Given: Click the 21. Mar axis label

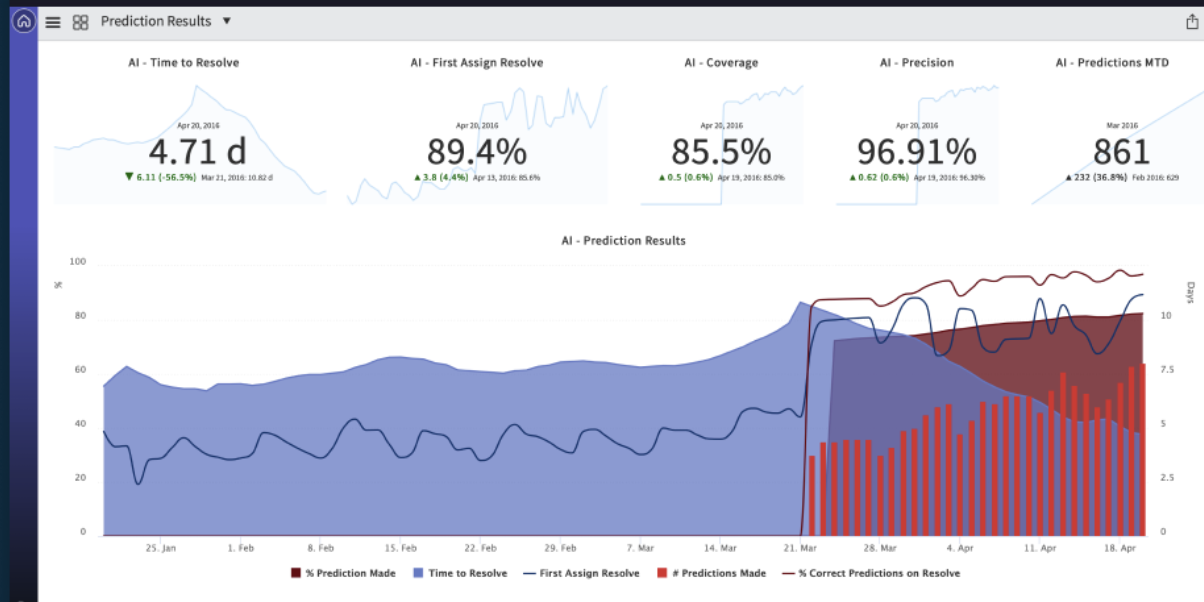Looking at the screenshot, I should pyautogui.click(x=800, y=548).
